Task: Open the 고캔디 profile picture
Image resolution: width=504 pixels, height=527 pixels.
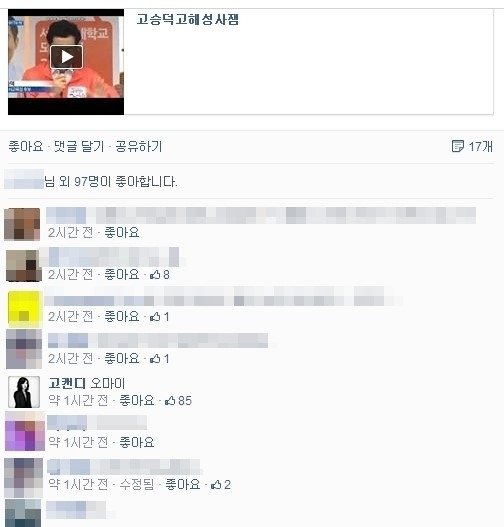Action: [x=24, y=392]
